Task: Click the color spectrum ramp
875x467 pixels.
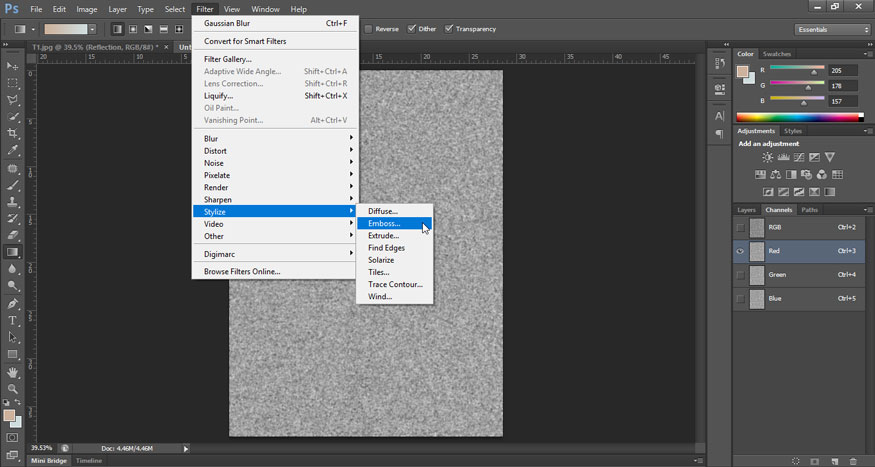Action: tap(799, 117)
